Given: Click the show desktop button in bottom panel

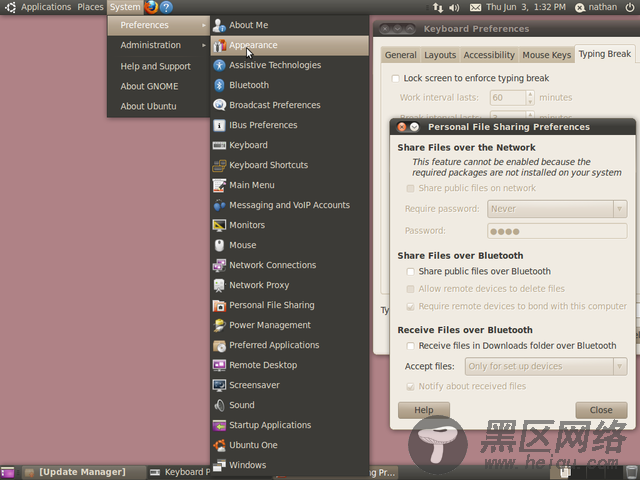Looking at the screenshot, I should [x=7, y=473].
